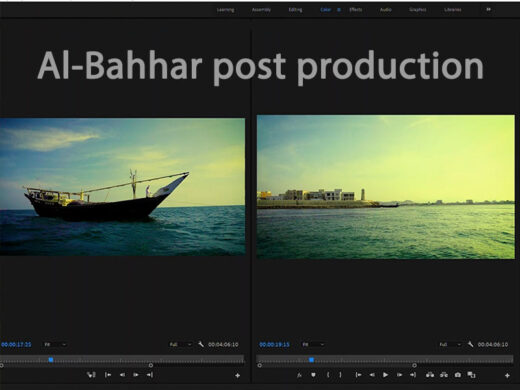Play the right monitor video
The height and width of the screenshot is (390, 520).
(x=385, y=375)
